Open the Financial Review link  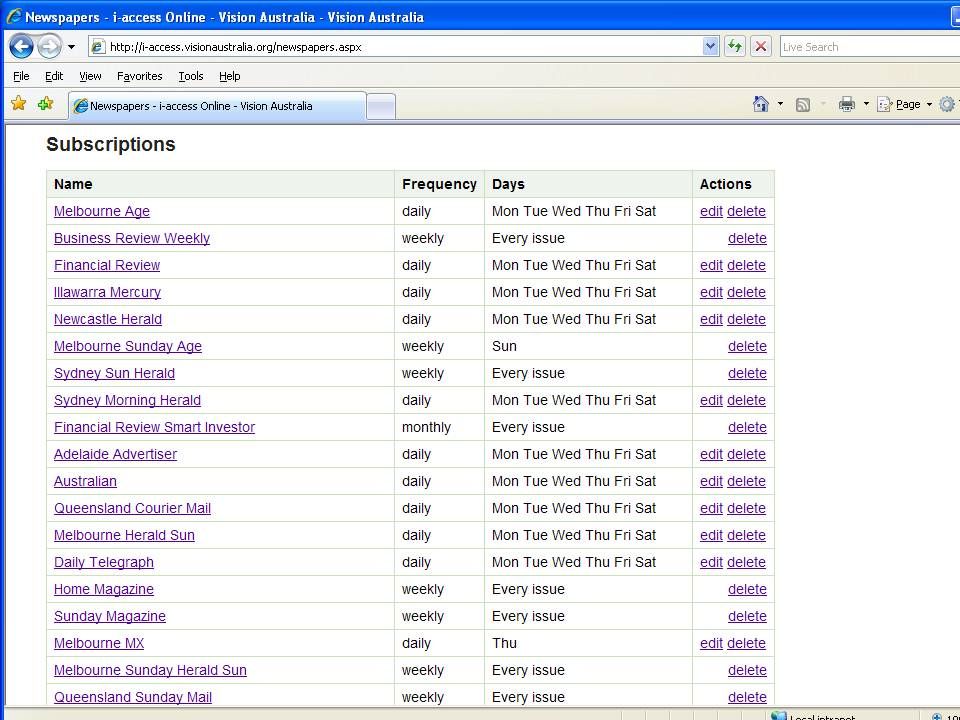click(x=107, y=265)
